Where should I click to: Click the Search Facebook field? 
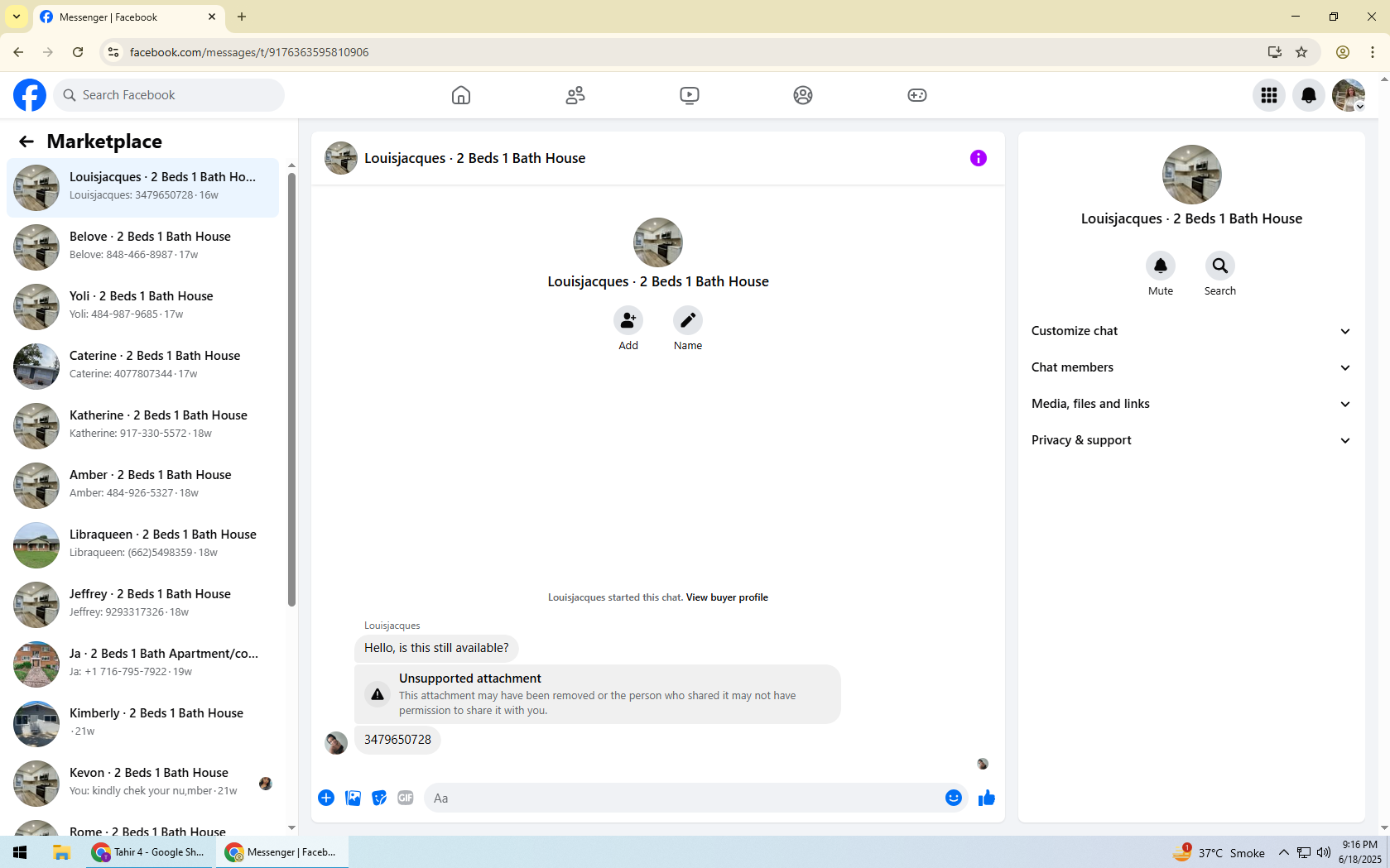tap(169, 95)
